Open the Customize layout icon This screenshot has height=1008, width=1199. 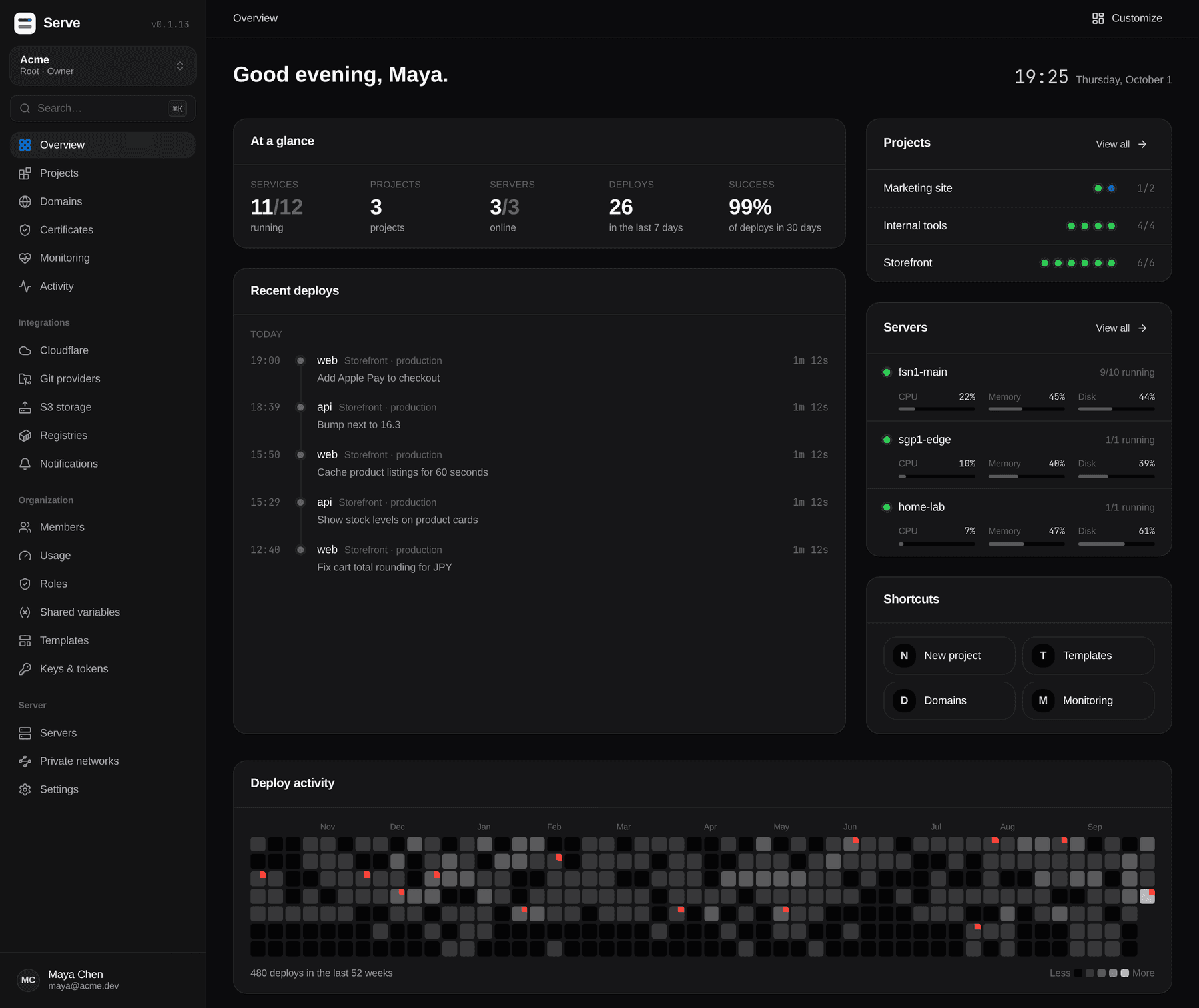point(1098,18)
